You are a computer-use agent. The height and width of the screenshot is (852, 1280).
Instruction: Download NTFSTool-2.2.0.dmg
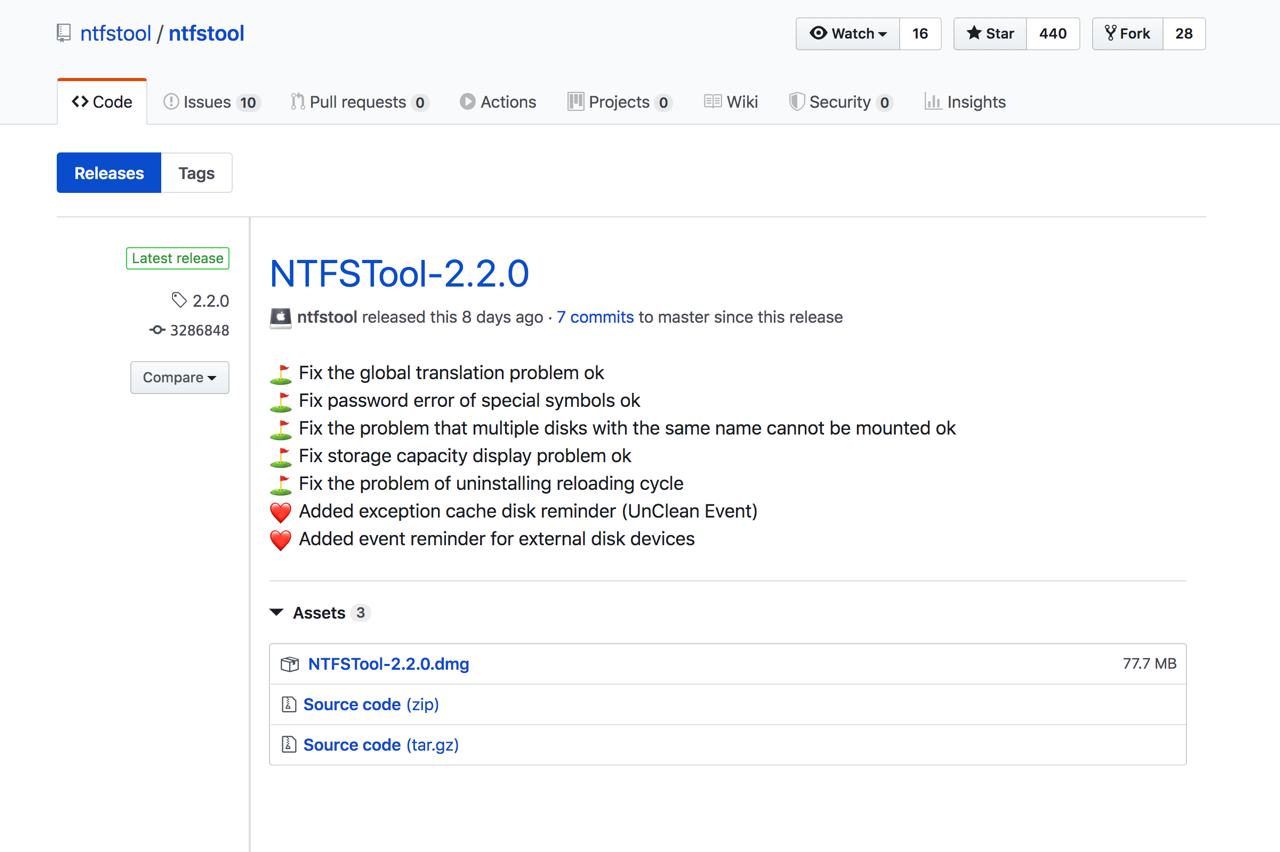(x=388, y=664)
